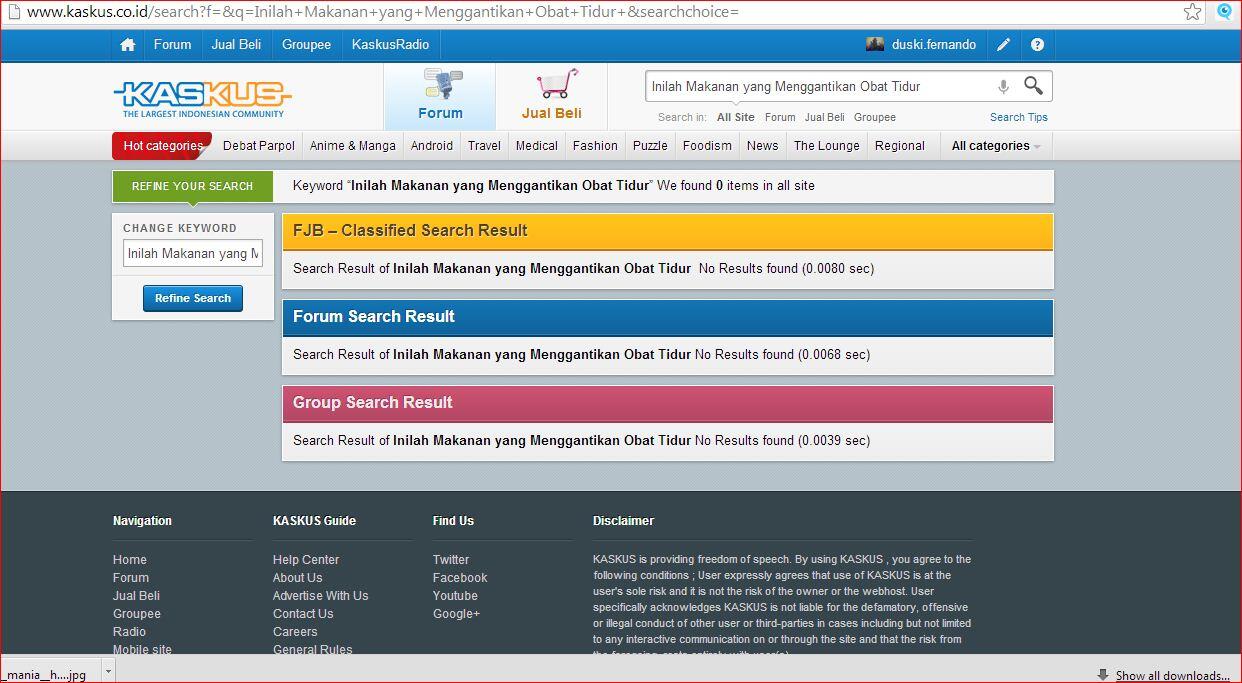Expand the All categories dropdown
The image size is (1242, 683).
pyautogui.click(x=996, y=146)
